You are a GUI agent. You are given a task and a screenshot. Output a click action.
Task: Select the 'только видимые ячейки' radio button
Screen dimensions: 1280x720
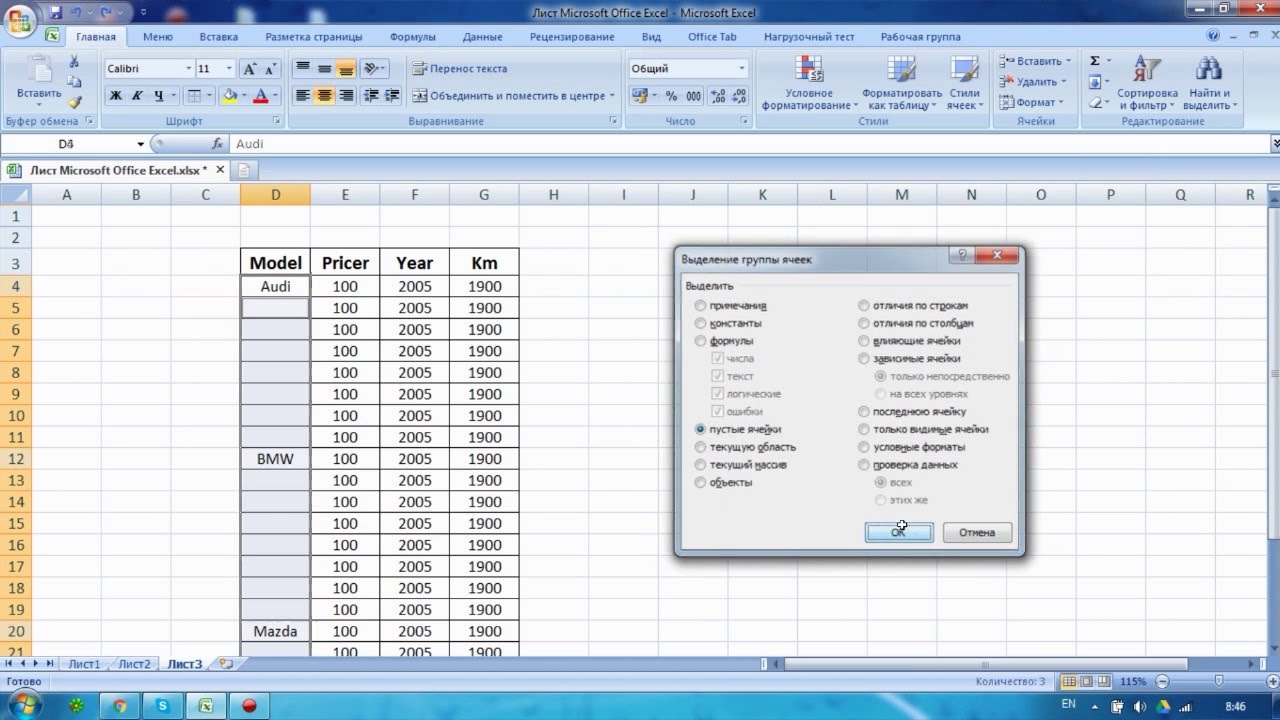864,429
